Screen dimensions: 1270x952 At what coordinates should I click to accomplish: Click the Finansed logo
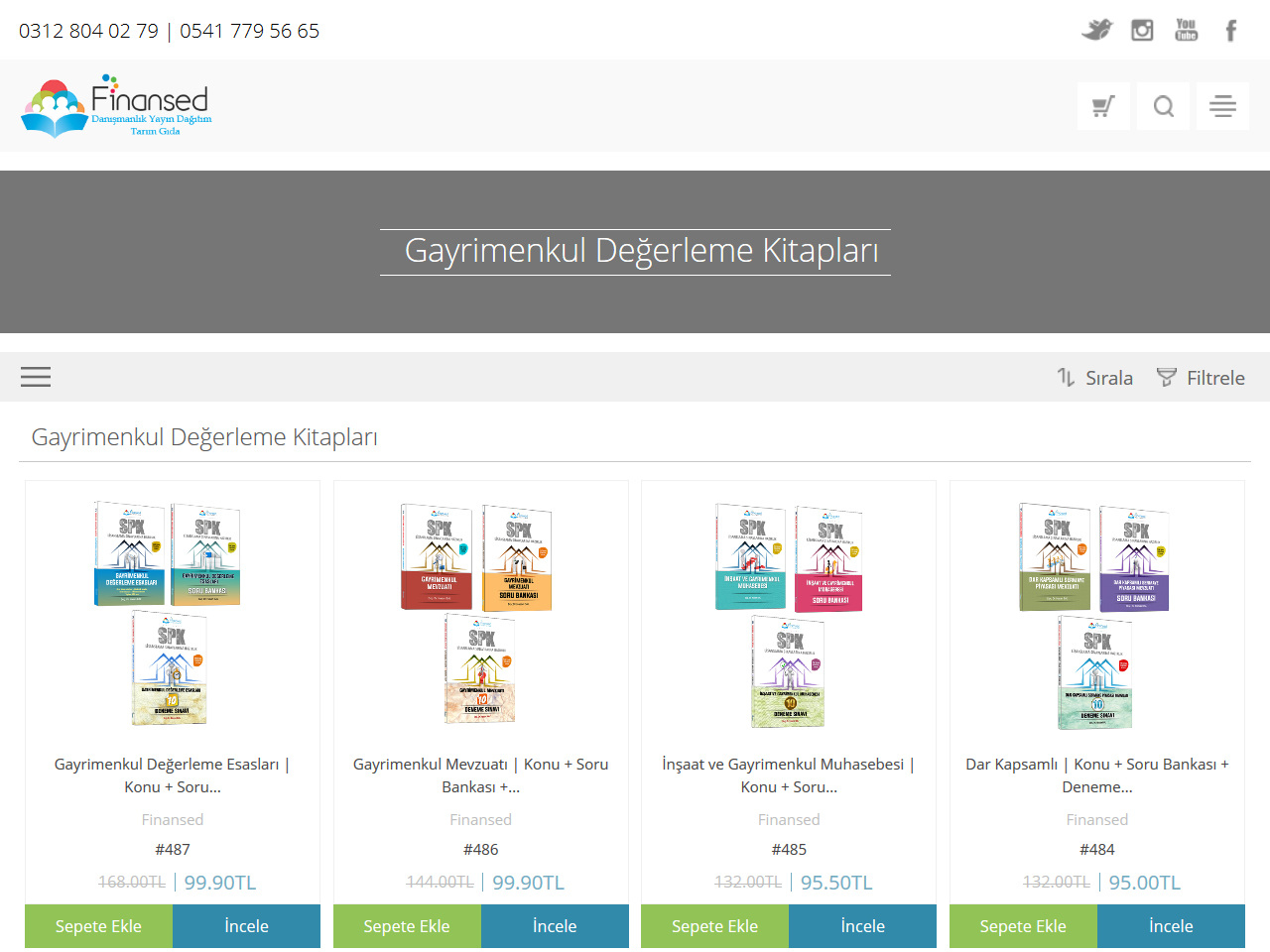click(x=116, y=105)
